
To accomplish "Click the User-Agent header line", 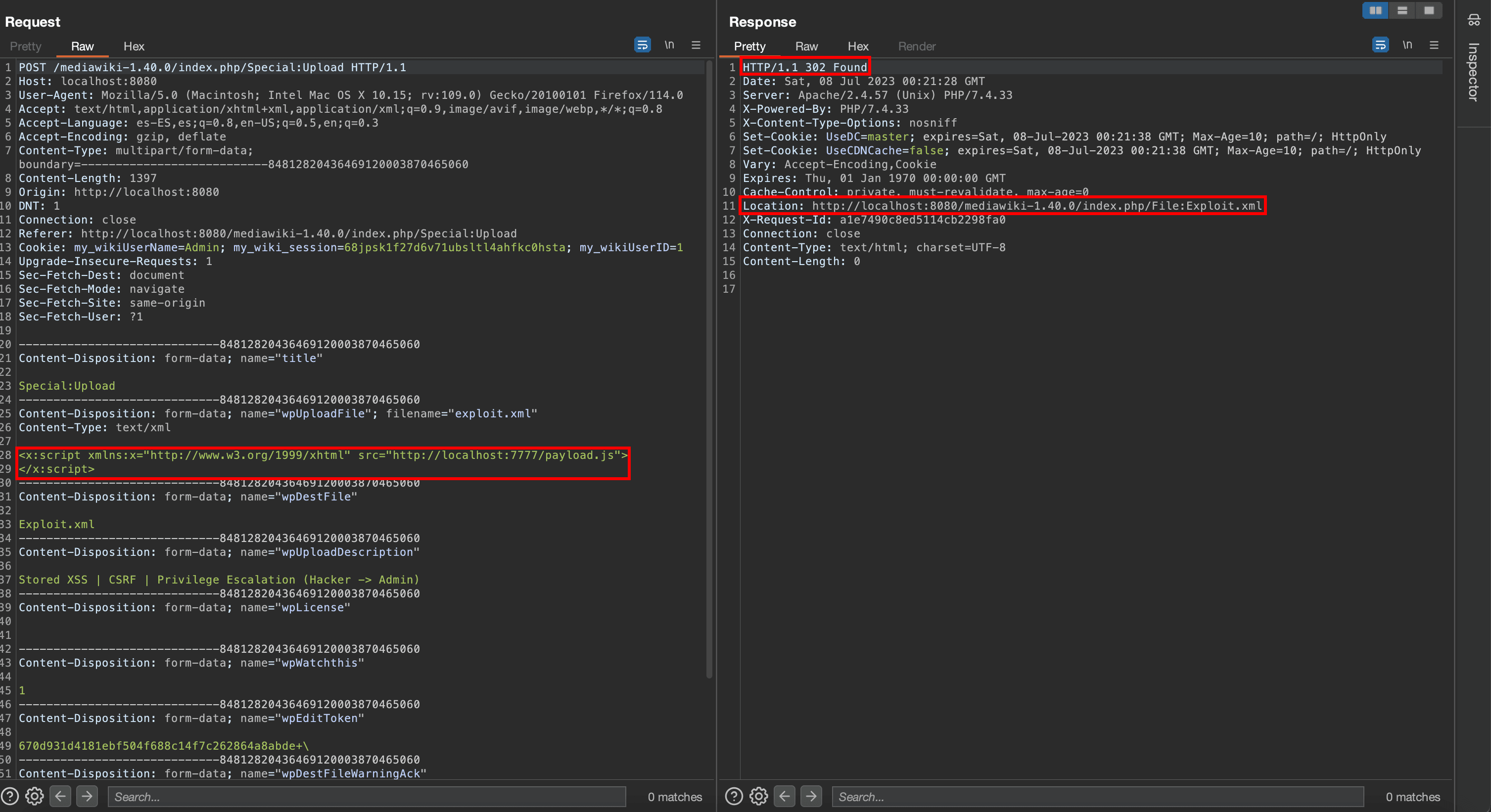I will tap(351, 95).
